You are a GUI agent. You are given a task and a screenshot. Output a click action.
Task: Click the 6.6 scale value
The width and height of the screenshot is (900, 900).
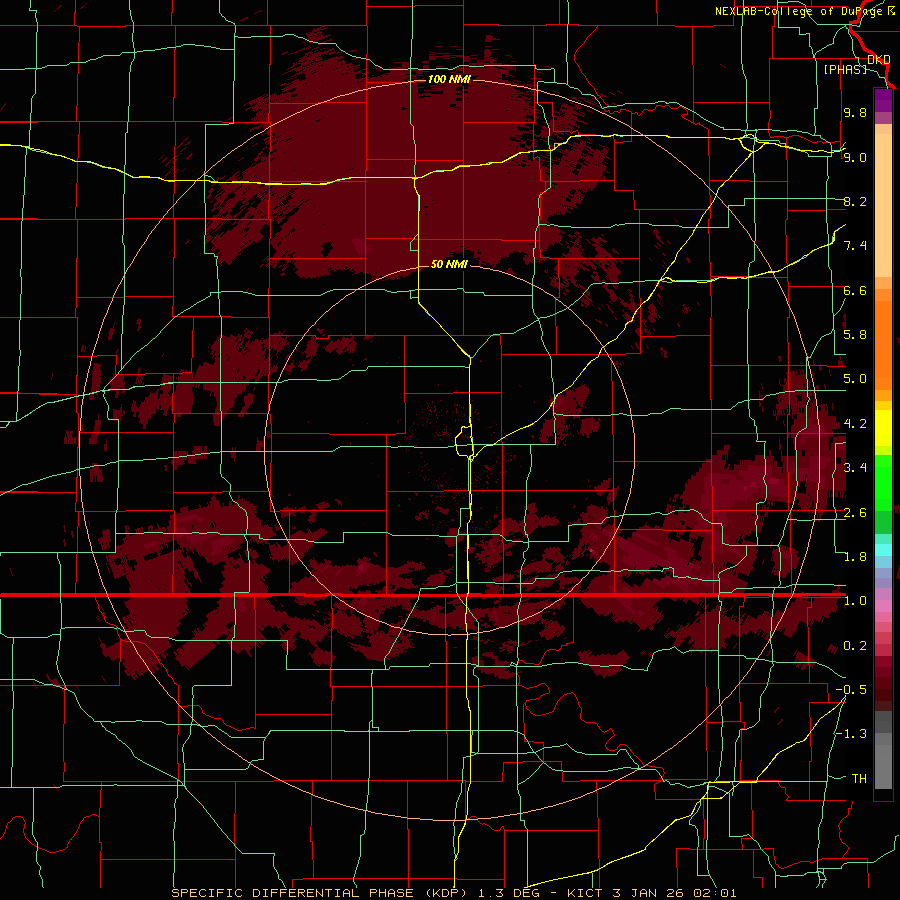[x=855, y=290]
